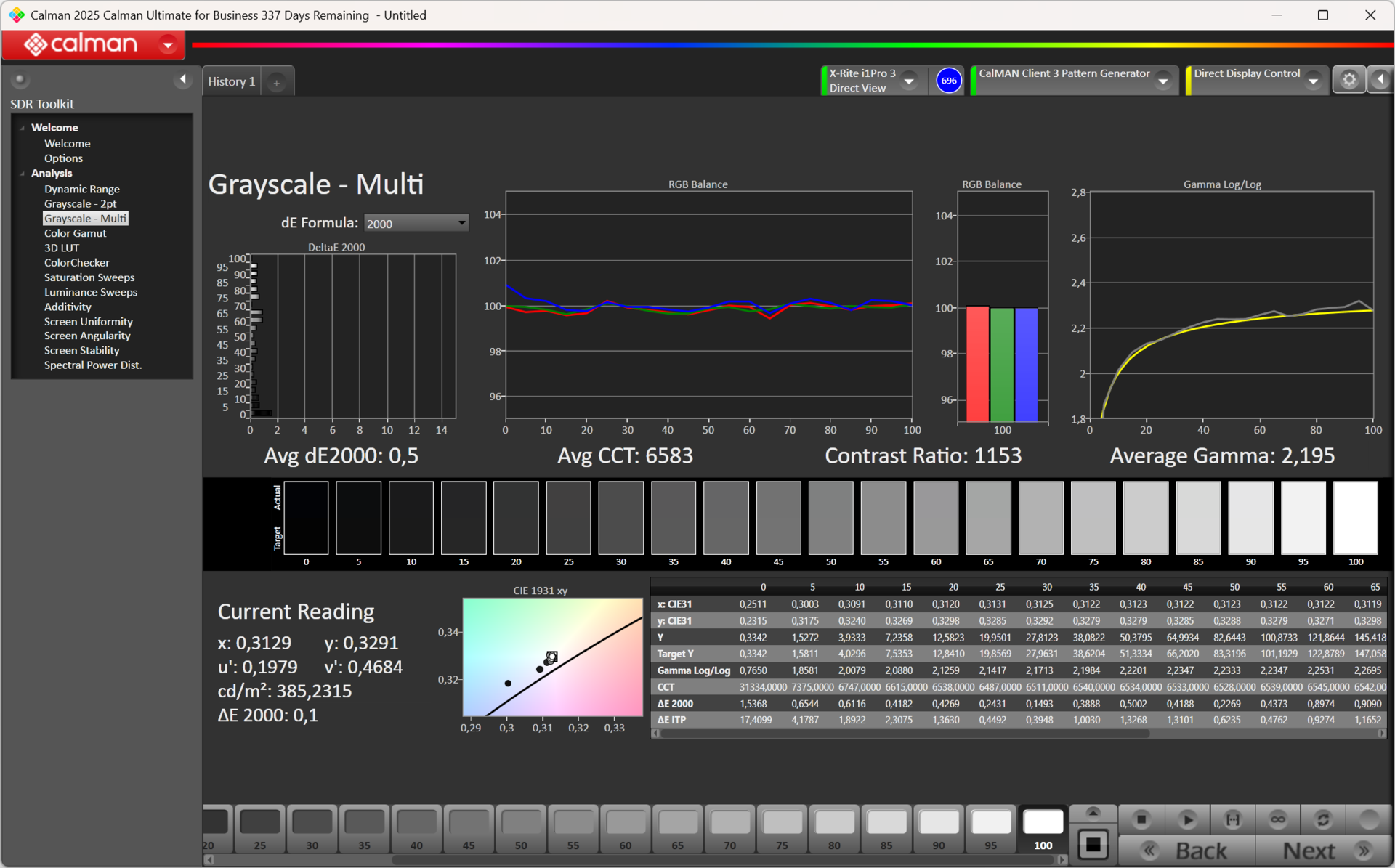Click the blue 696 meter badge

[949, 81]
